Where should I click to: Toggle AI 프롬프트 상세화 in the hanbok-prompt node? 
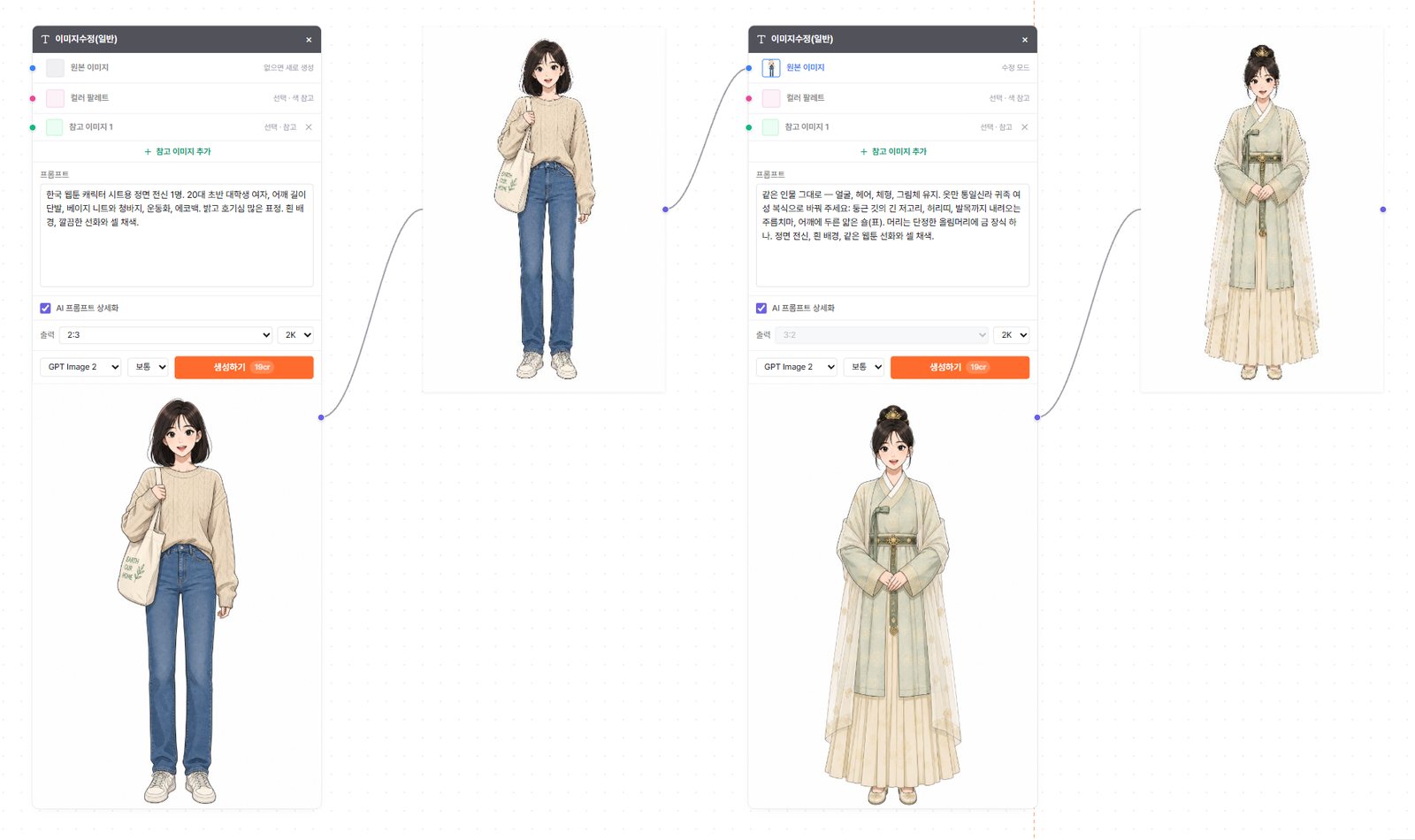pos(761,309)
